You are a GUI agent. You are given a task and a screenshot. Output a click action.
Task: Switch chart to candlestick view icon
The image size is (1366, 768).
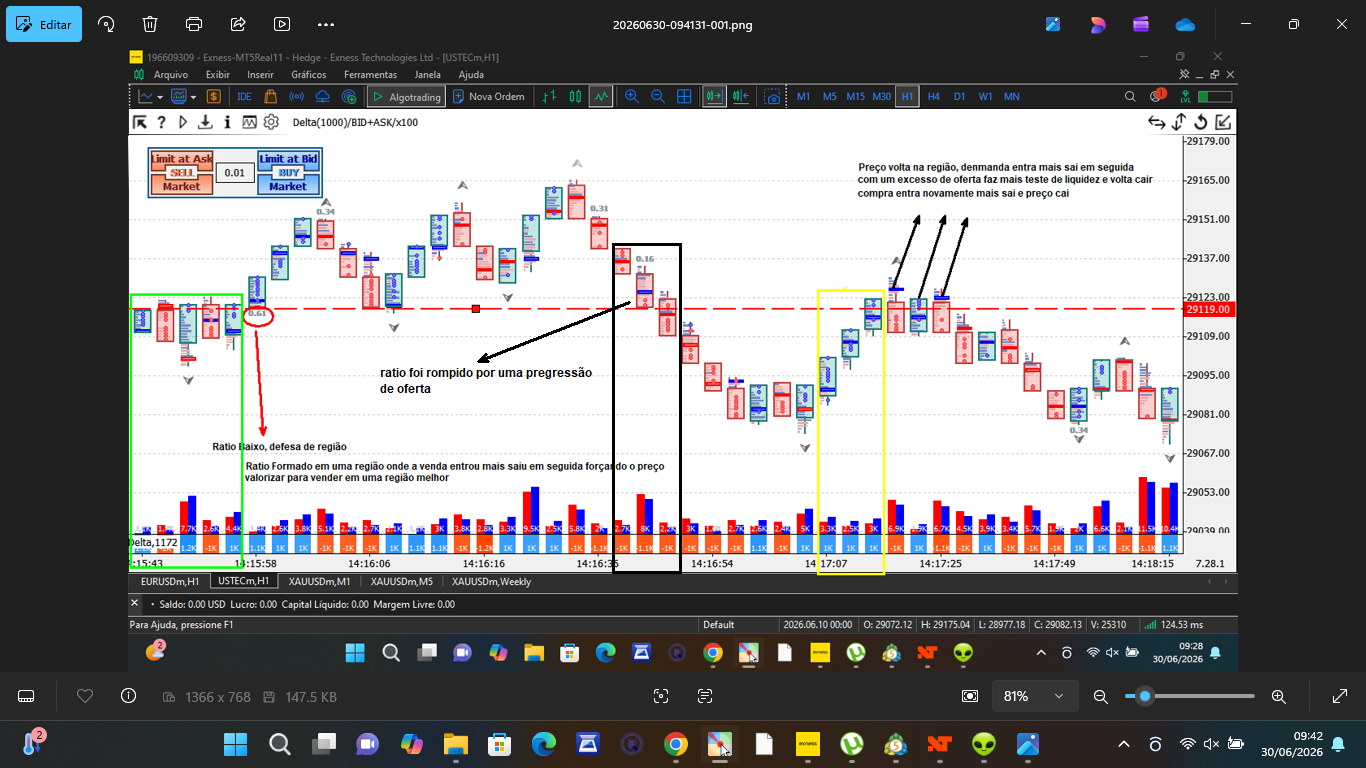point(575,97)
